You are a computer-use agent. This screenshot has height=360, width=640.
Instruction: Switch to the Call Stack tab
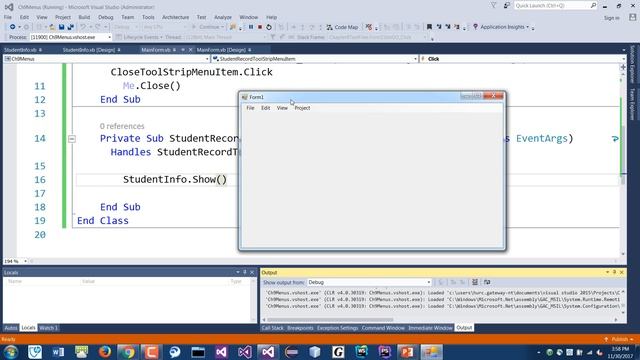272,328
